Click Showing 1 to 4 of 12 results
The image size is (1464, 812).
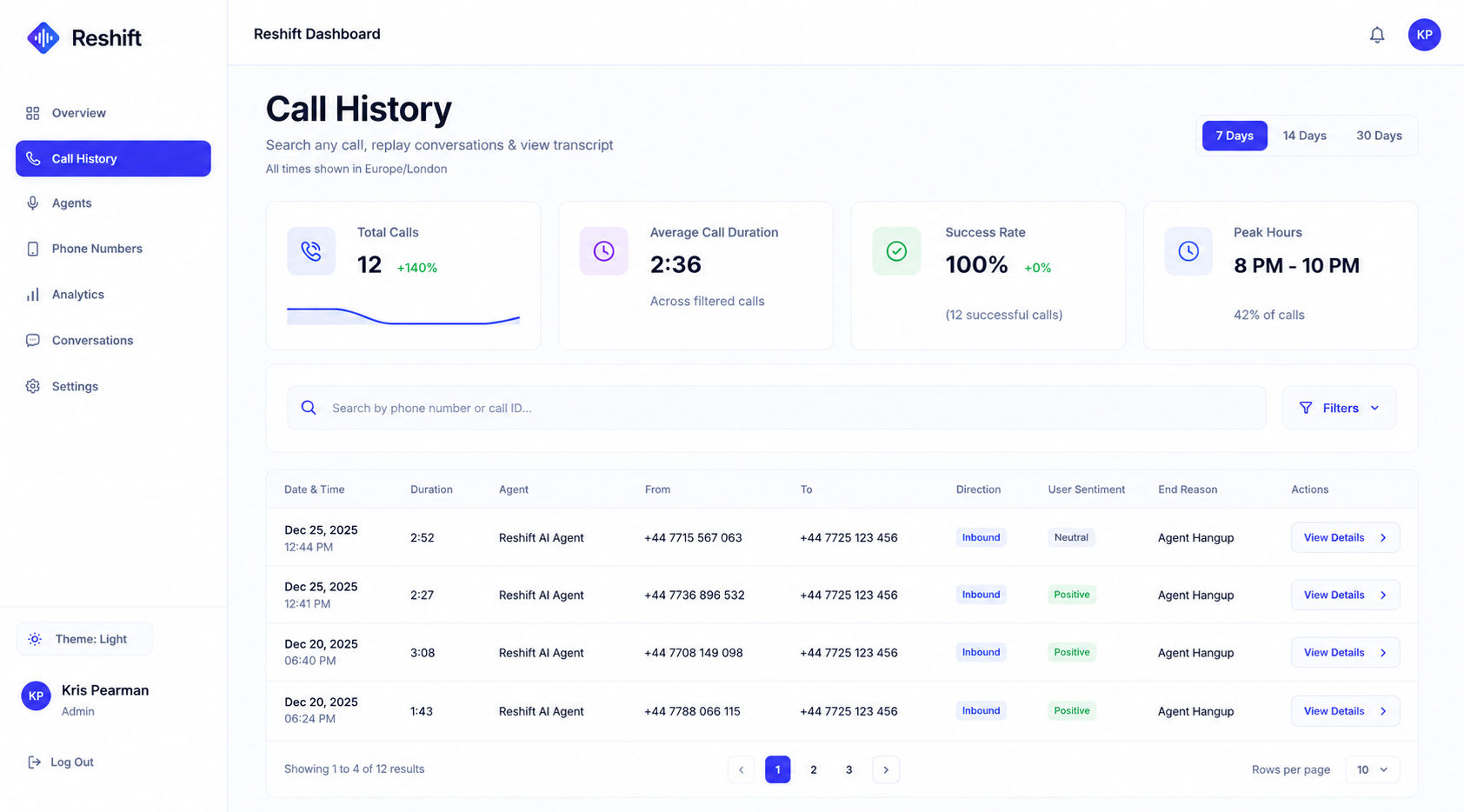(x=354, y=769)
